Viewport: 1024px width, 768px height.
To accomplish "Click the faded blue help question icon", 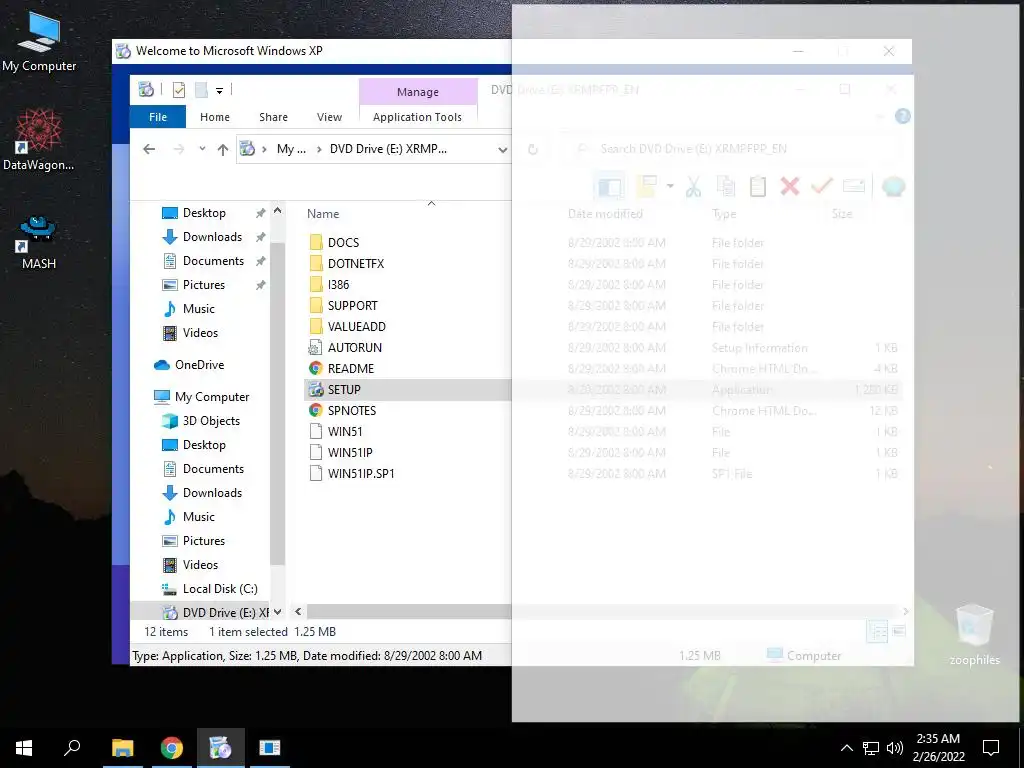I will pyautogui.click(x=903, y=116).
